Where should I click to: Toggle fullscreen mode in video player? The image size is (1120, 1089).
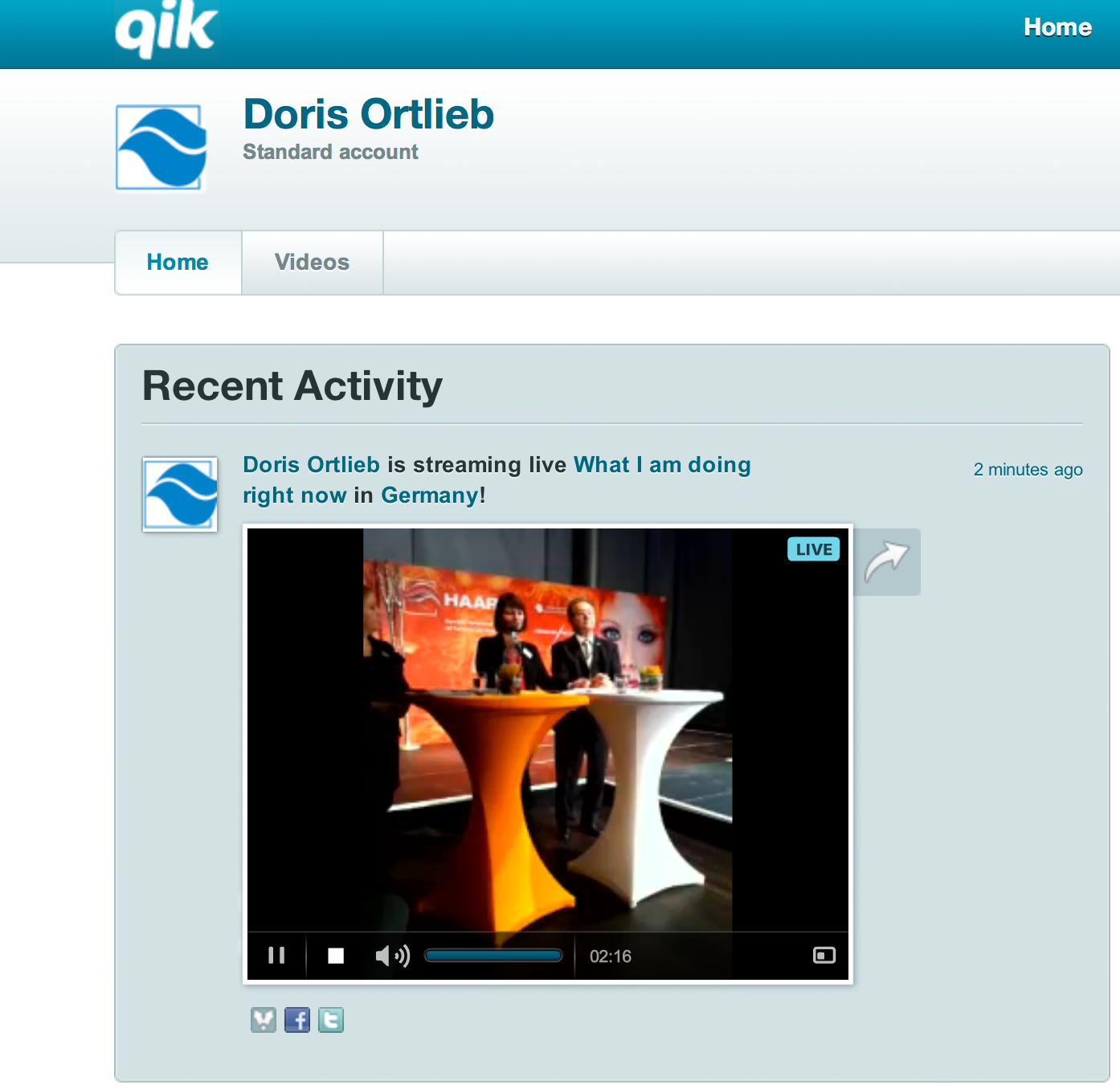click(x=824, y=956)
